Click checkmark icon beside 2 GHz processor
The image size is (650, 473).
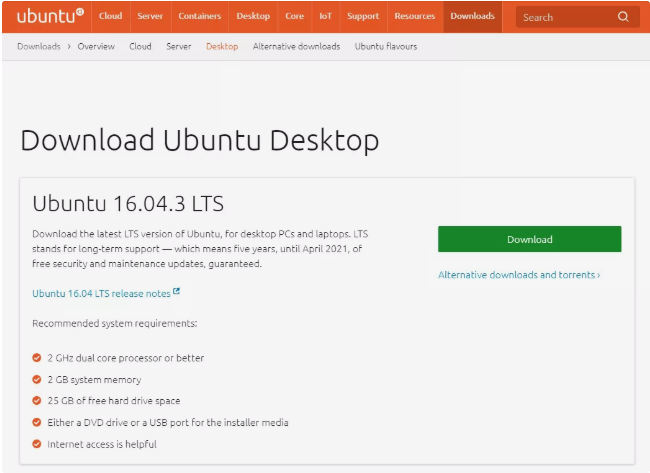pyautogui.click(x=37, y=358)
